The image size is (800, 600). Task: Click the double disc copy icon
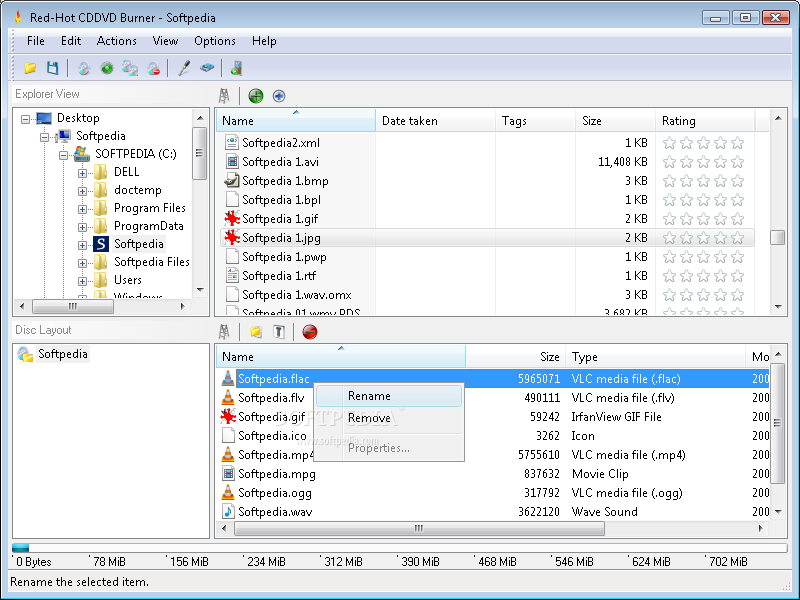point(130,68)
